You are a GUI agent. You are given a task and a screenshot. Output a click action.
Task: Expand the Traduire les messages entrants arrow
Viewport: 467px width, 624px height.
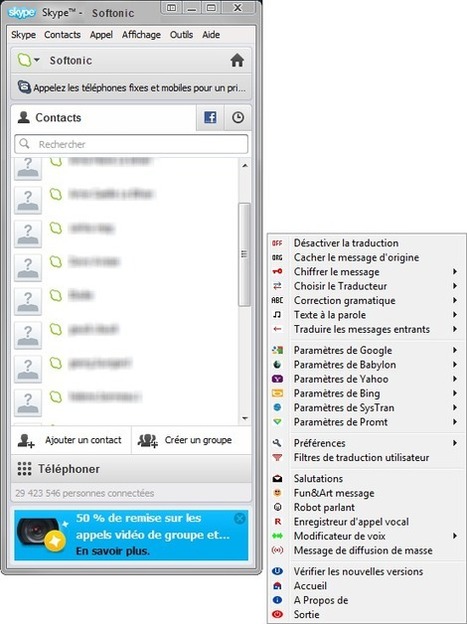click(x=455, y=329)
